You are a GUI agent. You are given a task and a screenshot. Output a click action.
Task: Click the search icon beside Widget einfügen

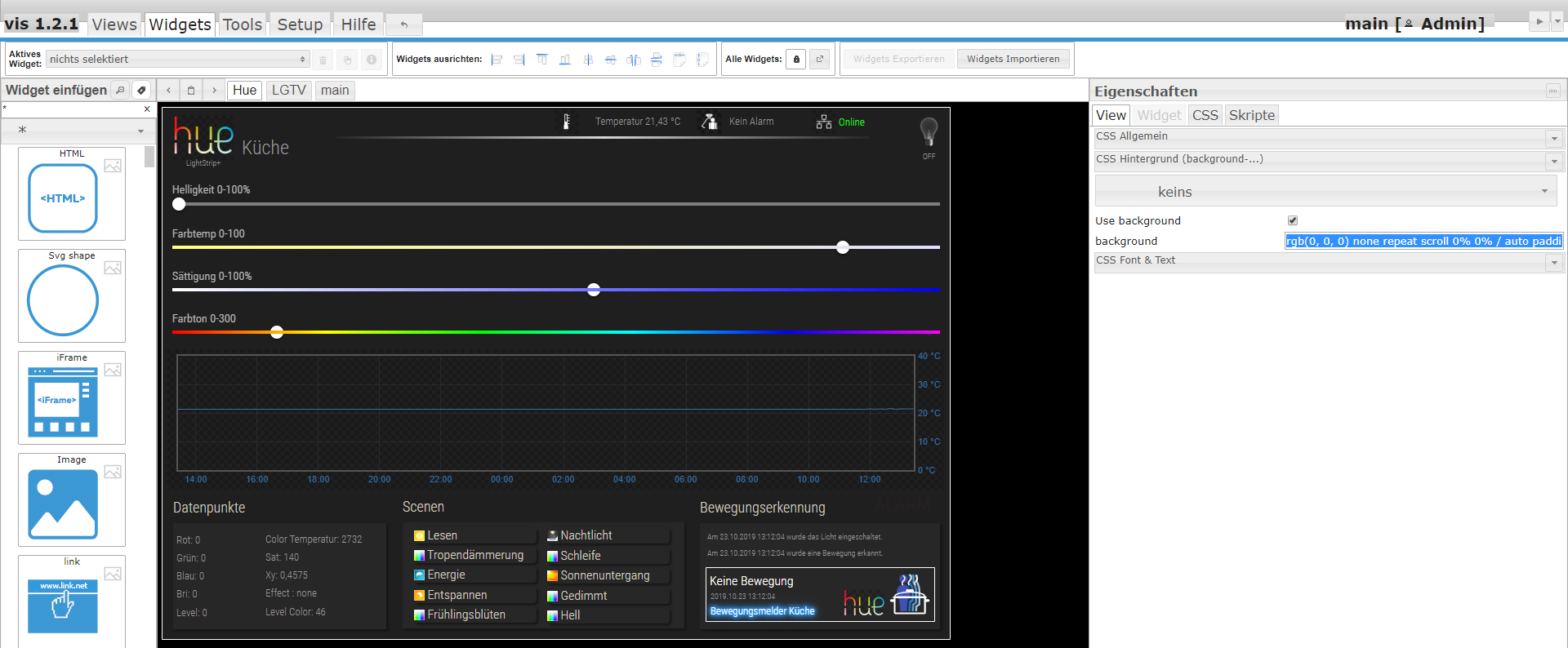[x=120, y=90]
